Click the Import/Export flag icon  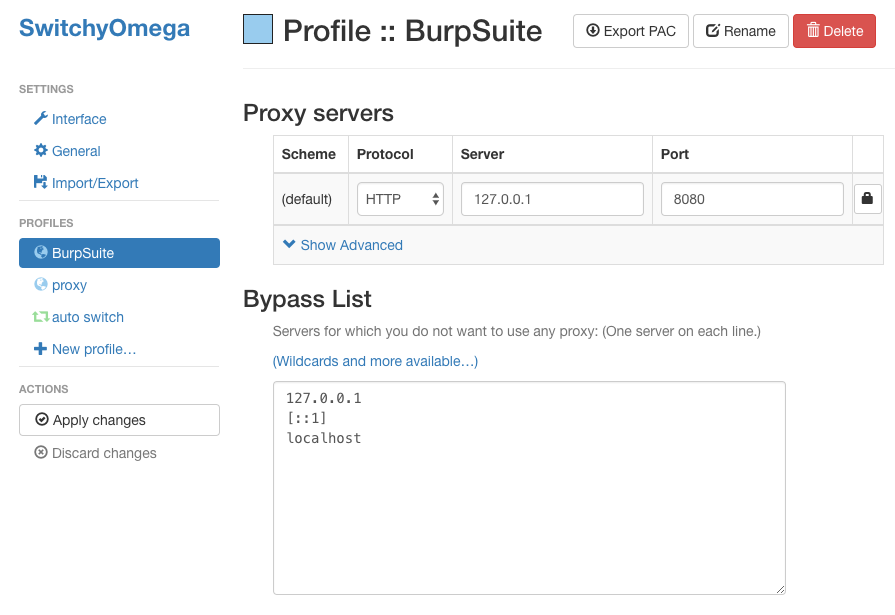(x=40, y=183)
